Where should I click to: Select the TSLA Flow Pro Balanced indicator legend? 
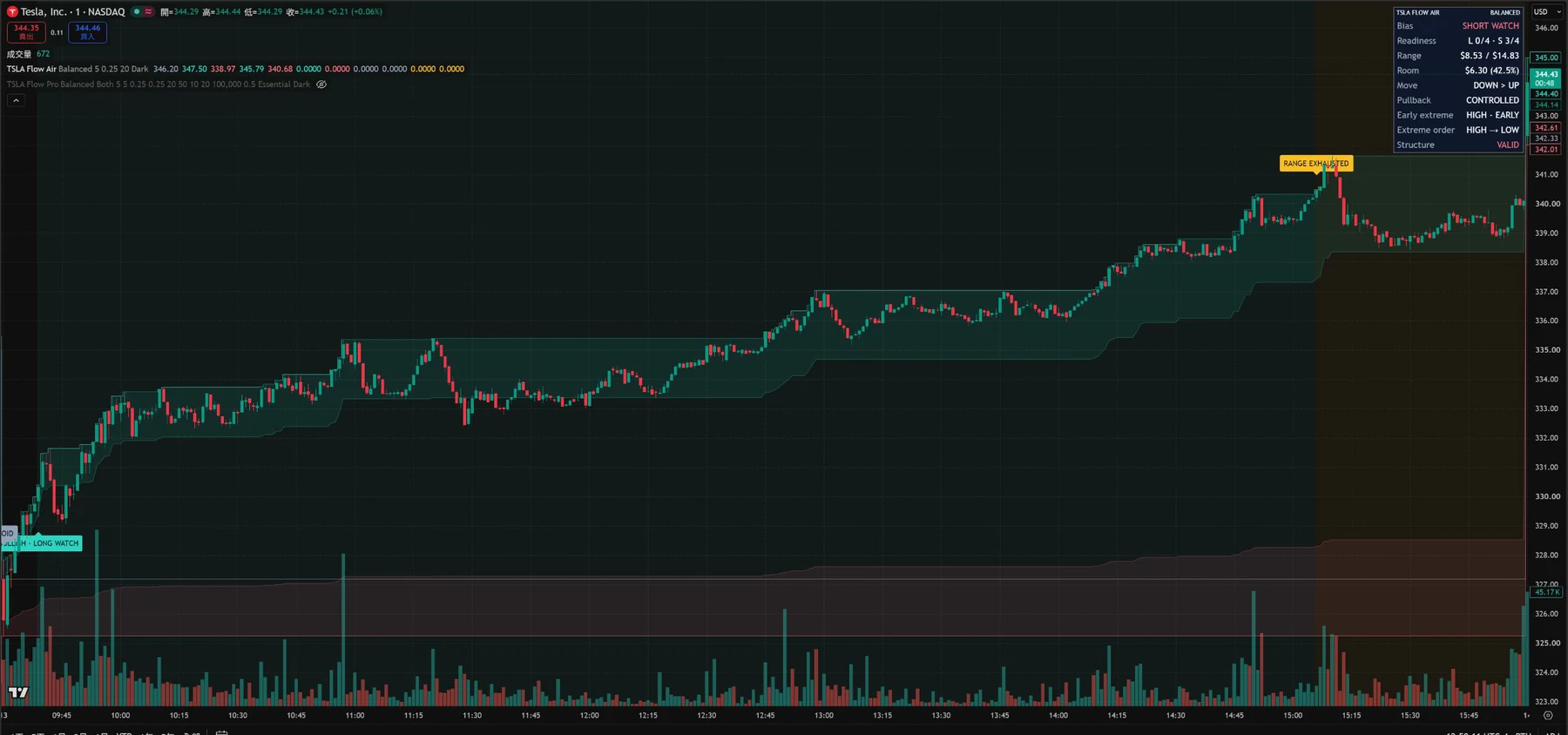(159, 84)
